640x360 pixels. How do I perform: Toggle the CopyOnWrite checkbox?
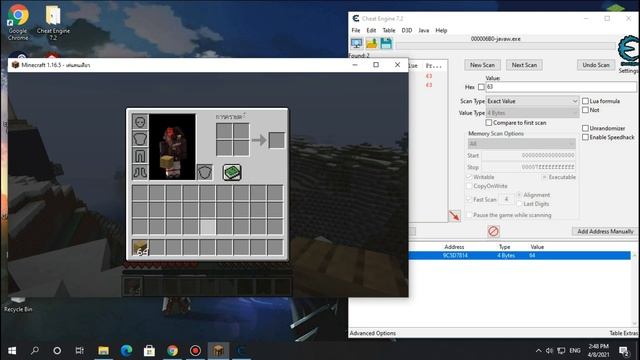pyautogui.click(x=469, y=186)
